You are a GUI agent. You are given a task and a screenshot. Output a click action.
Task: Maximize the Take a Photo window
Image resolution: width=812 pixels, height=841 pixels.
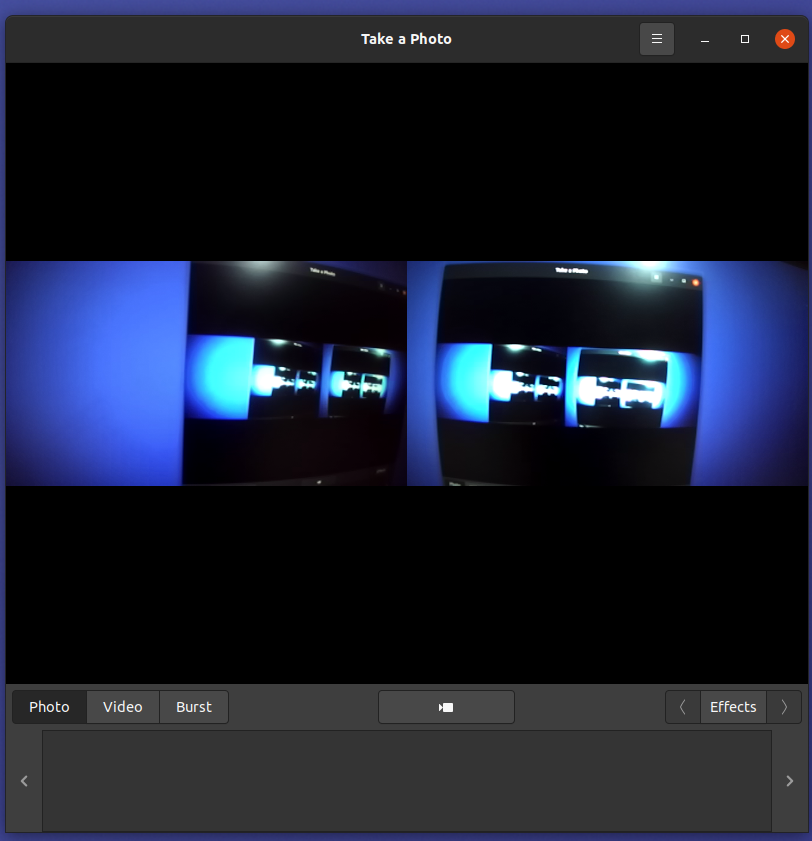pos(745,39)
